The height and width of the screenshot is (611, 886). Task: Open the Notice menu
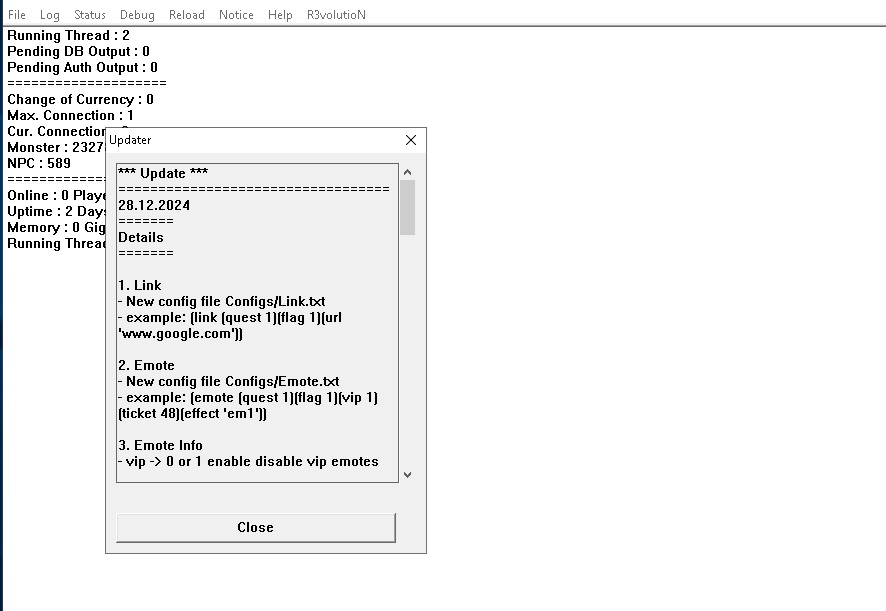pos(236,15)
